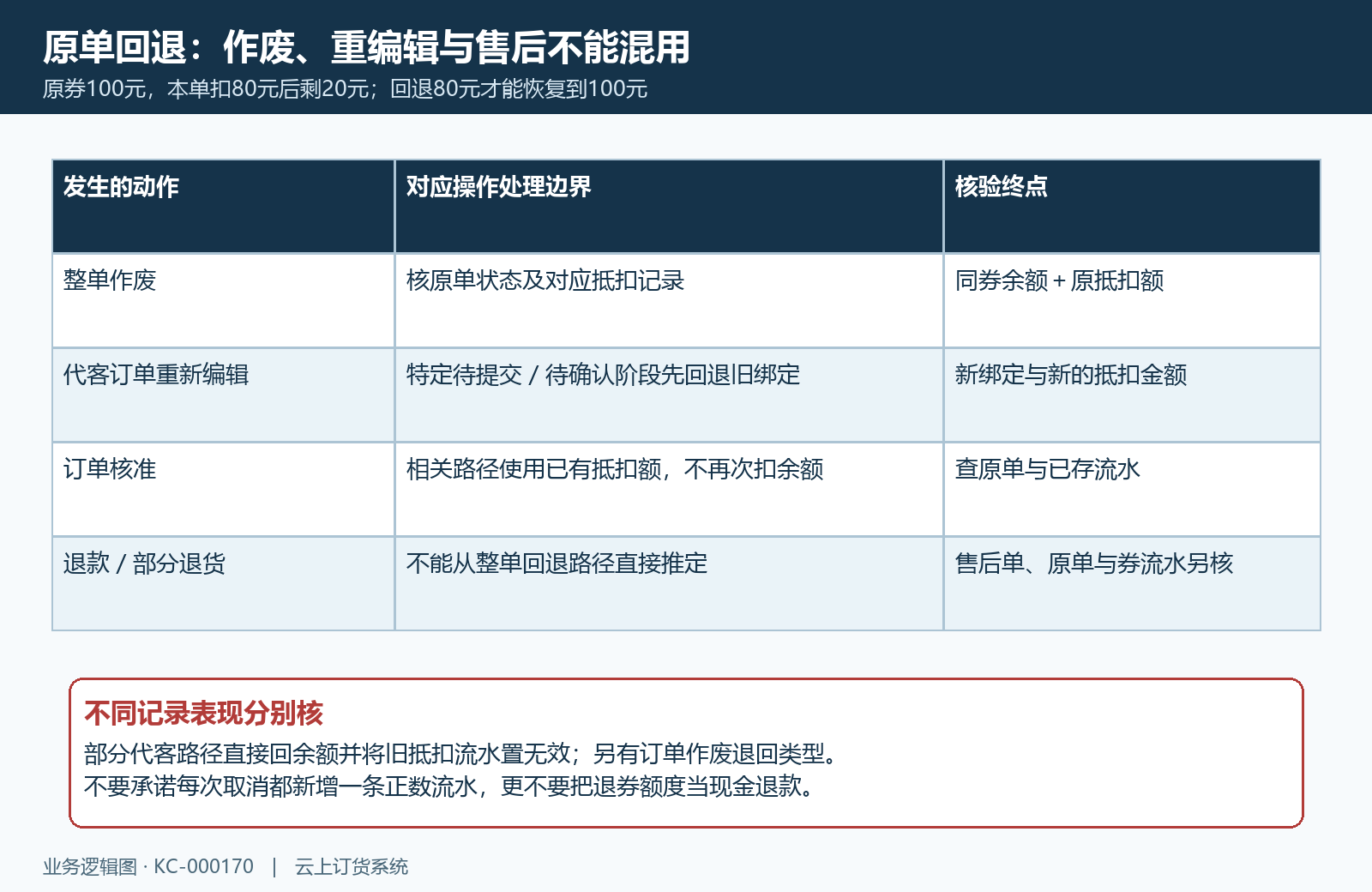
Task: Select the cell 订单核准
Action: [223, 489]
